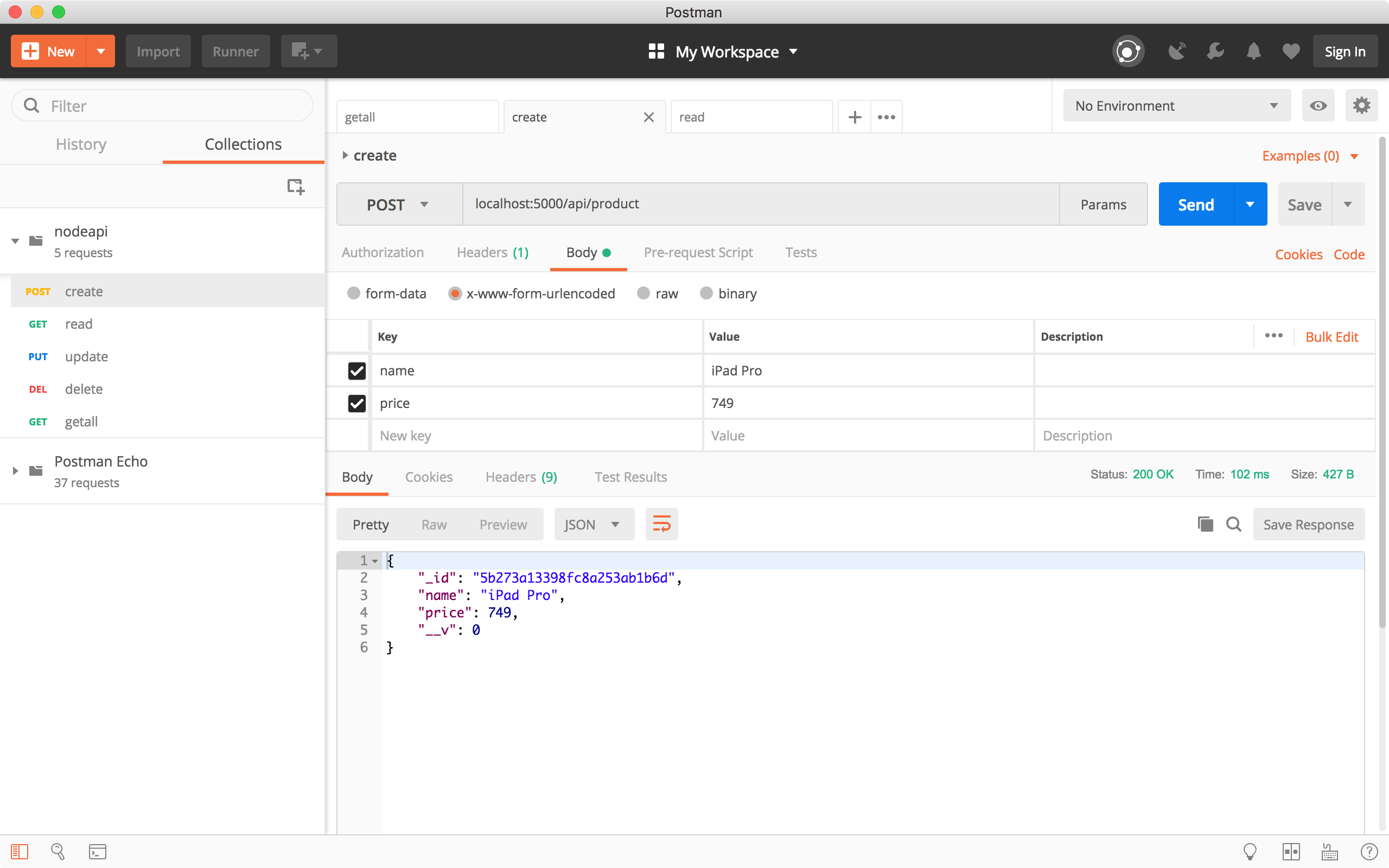Toggle line wrap in response viewer
Screen dimensions: 1389x868
tap(661, 524)
